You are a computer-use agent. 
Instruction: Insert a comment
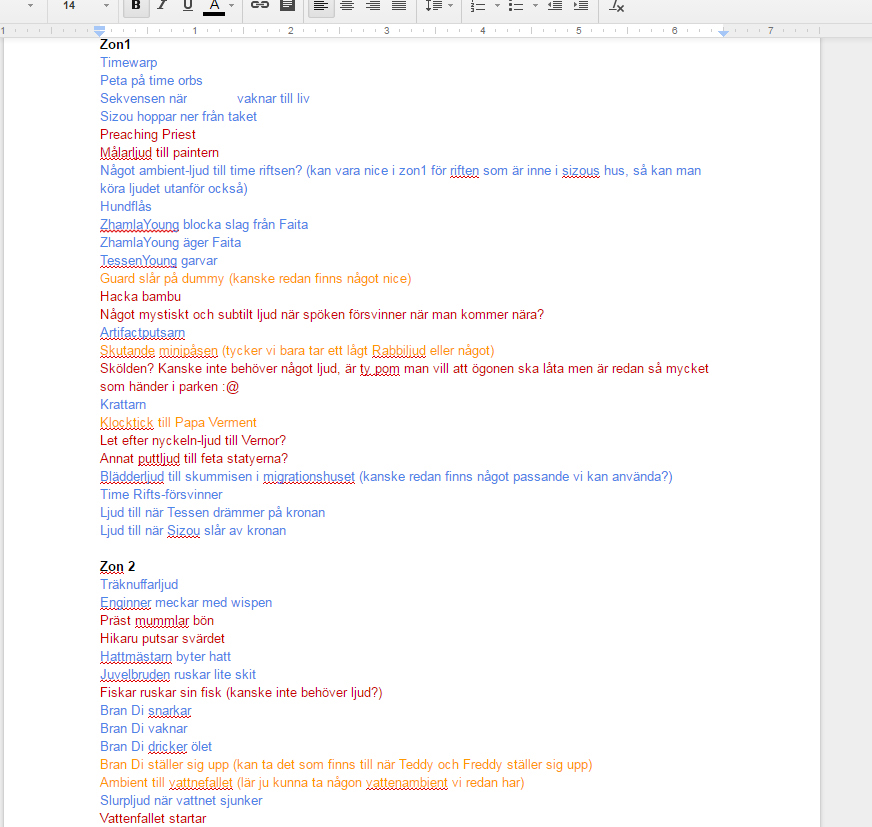(x=287, y=6)
